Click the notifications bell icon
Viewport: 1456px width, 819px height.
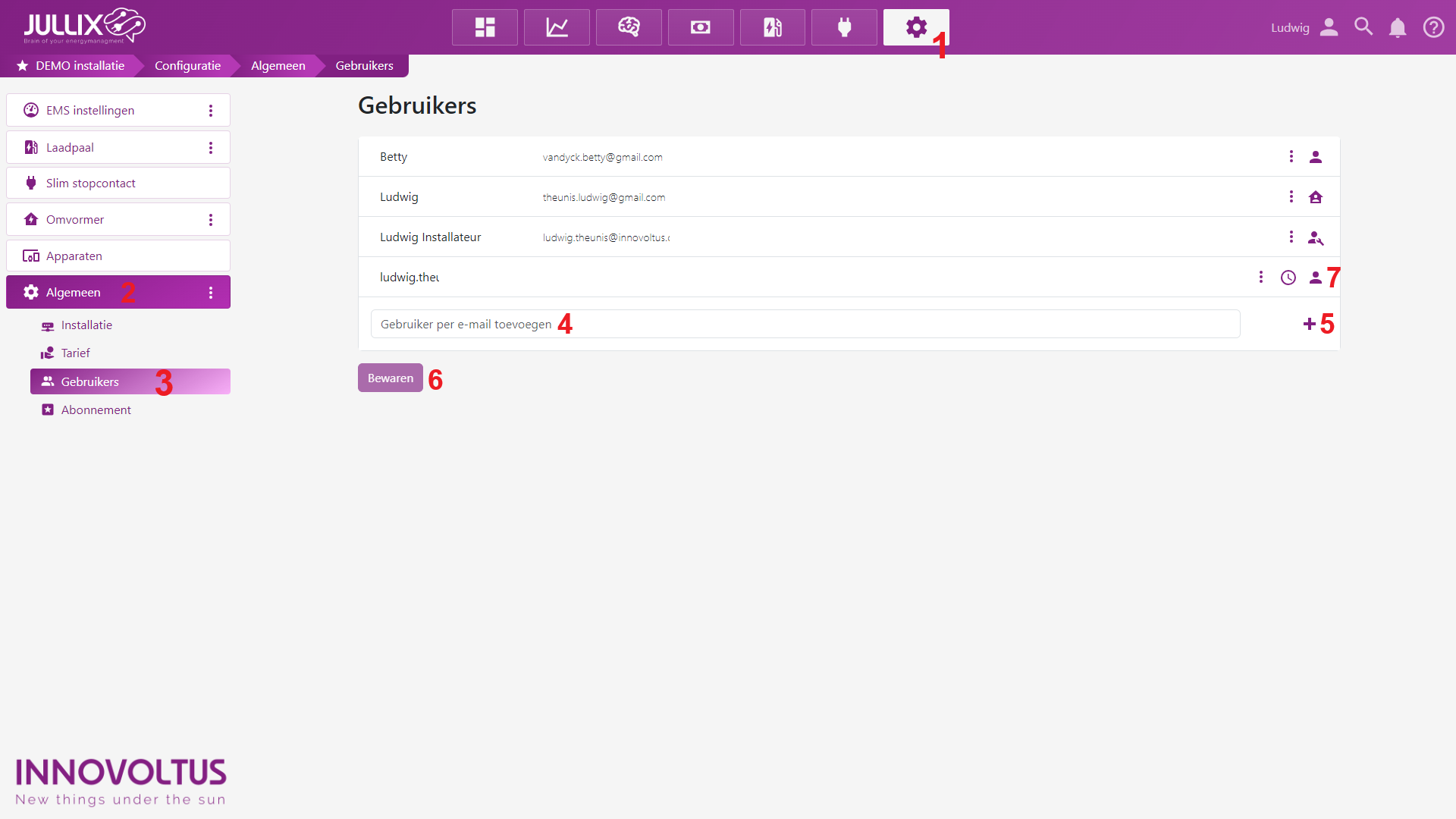pyautogui.click(x=1398, y=27)
